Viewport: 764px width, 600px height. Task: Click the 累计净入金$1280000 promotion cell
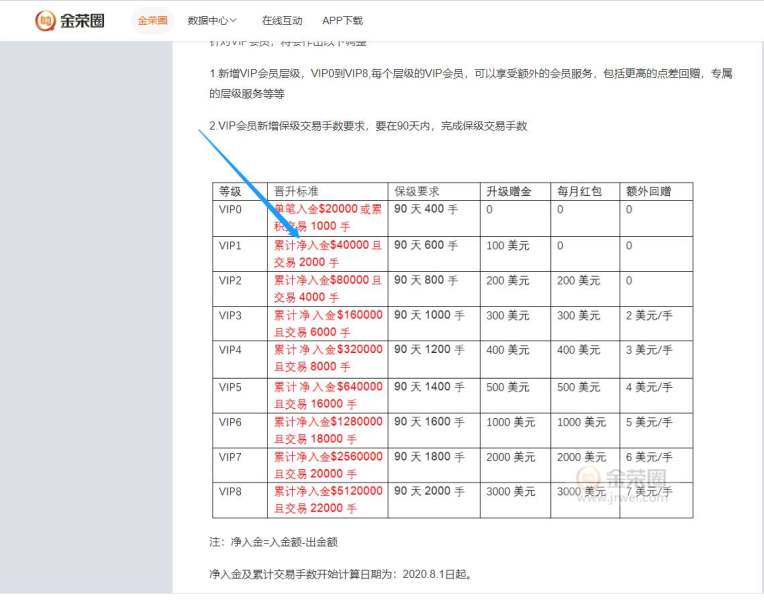(327, 430)
